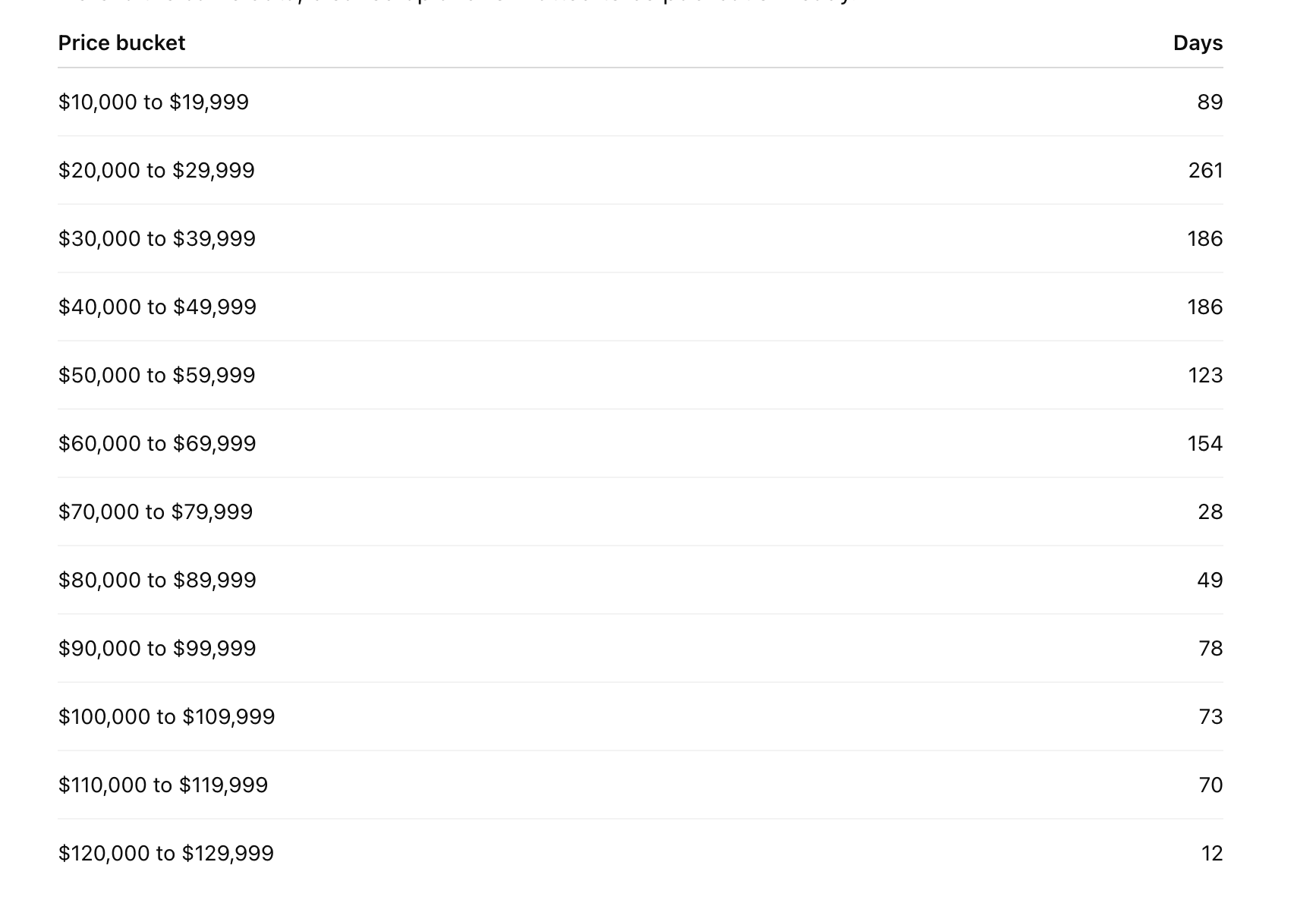Select the $10,000 to $19,999 bucket label
The width and height of the screenshot is (1316, 903).
click(x=153, y=102)
